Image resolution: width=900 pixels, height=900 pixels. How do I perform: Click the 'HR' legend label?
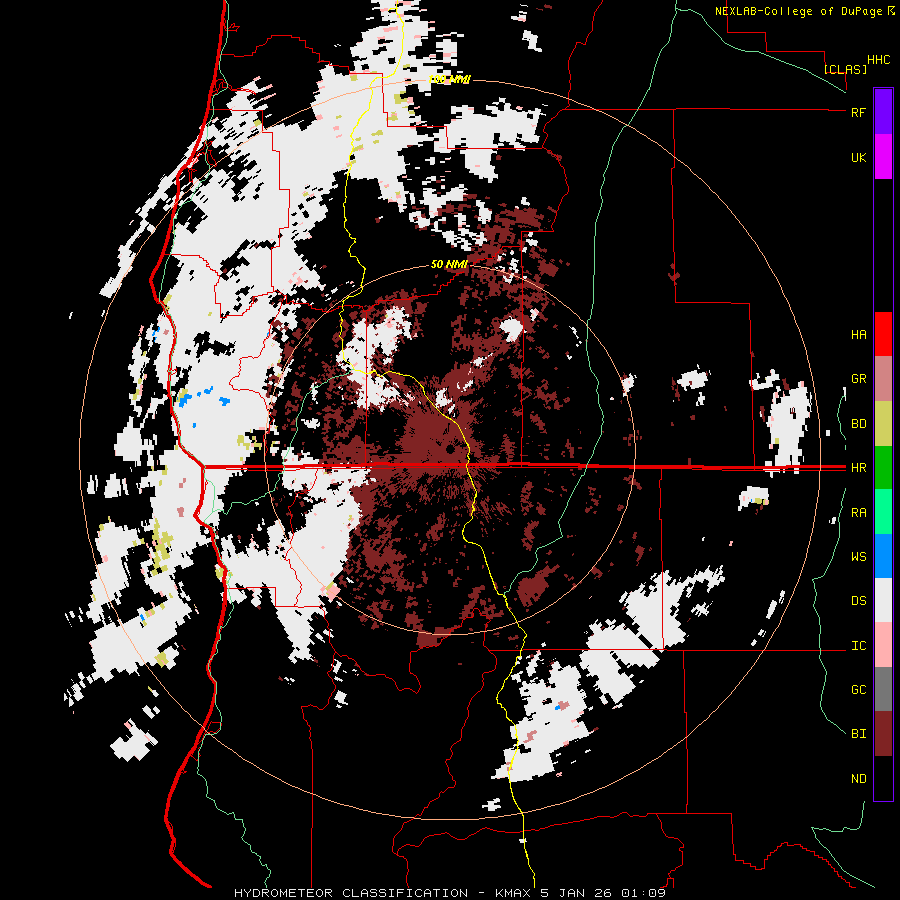pos(858,468)
